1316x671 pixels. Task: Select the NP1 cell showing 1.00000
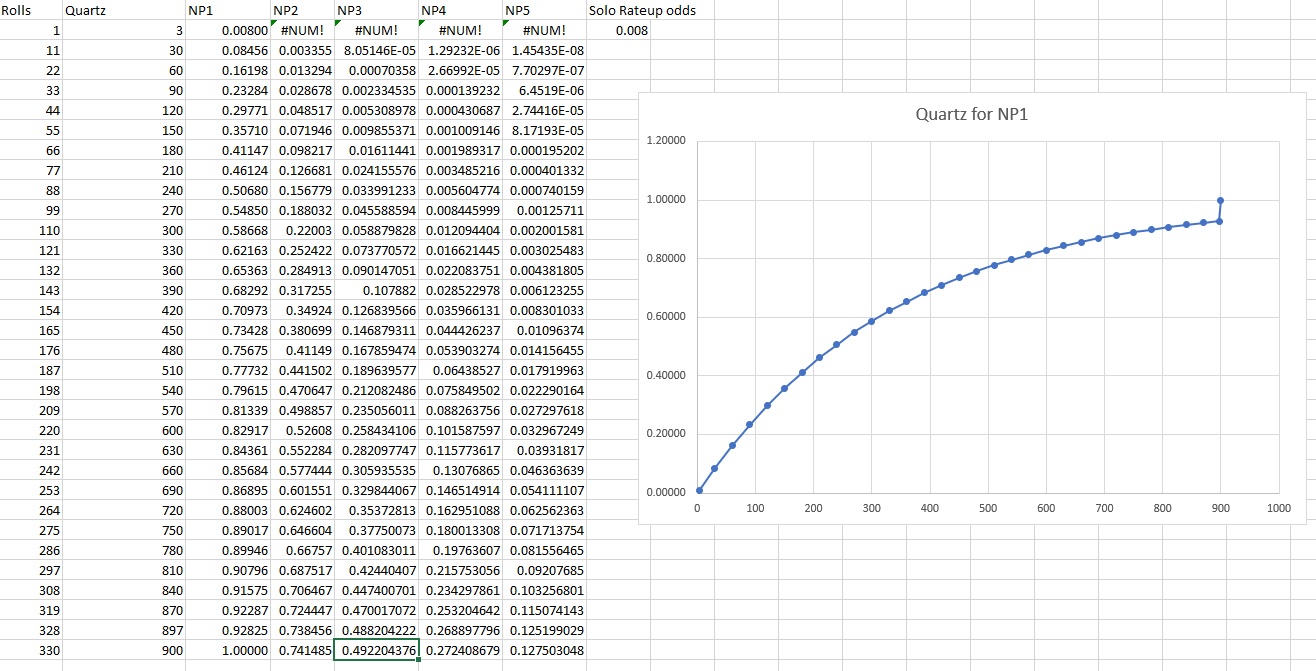228,650
